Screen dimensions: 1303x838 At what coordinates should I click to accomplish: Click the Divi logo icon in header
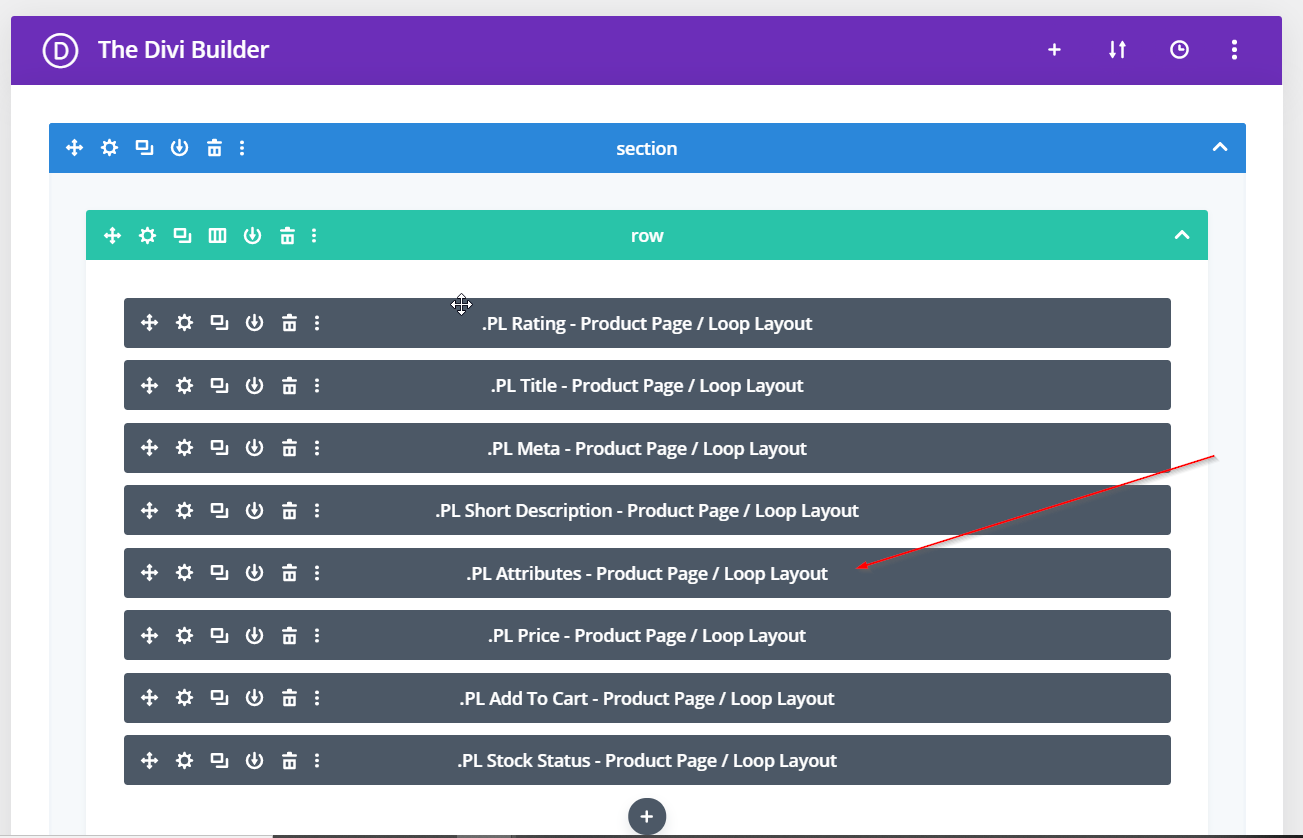point(60,50)
